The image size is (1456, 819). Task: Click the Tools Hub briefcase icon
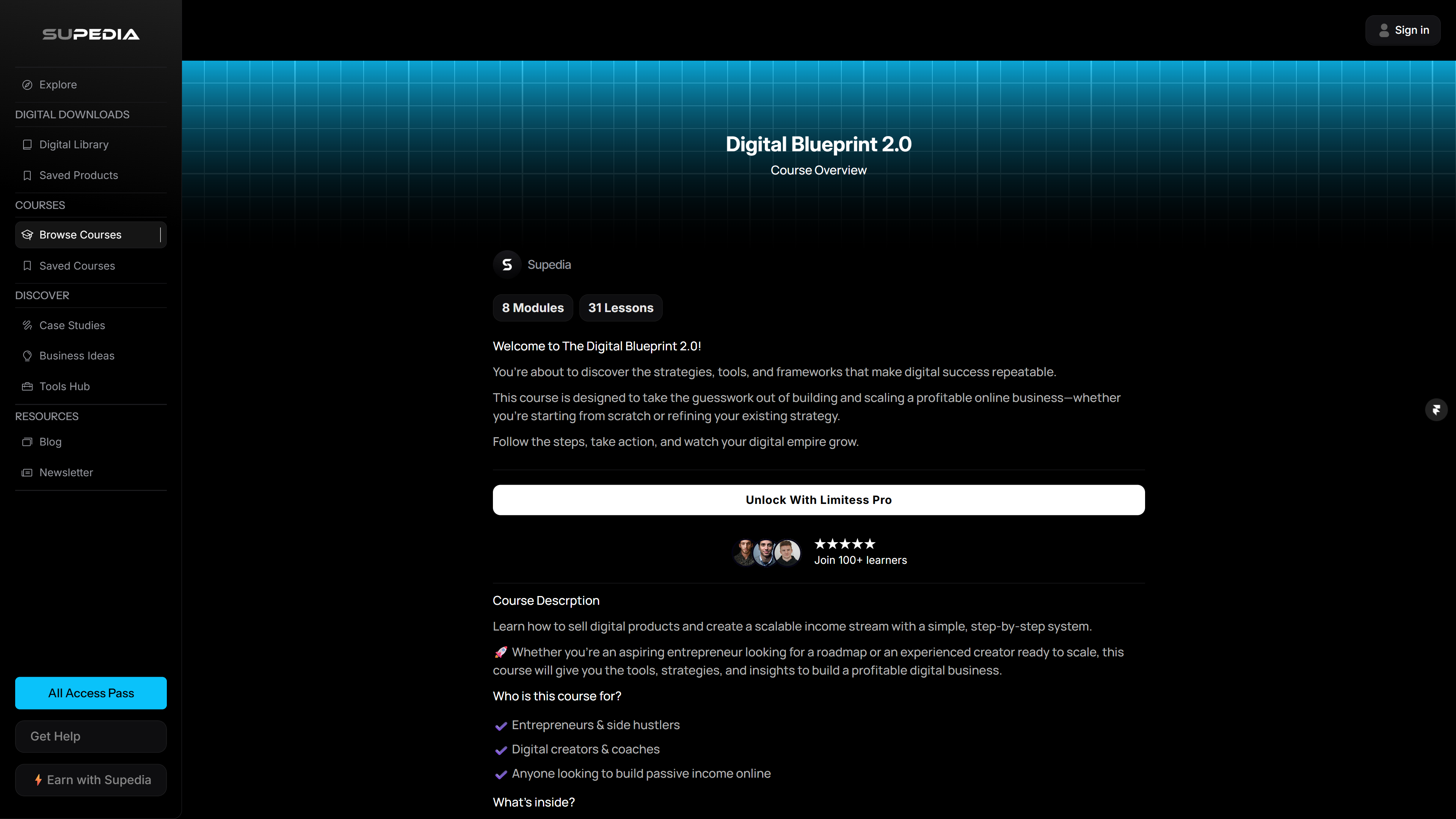pyautogui.click(x=27, y=387)
